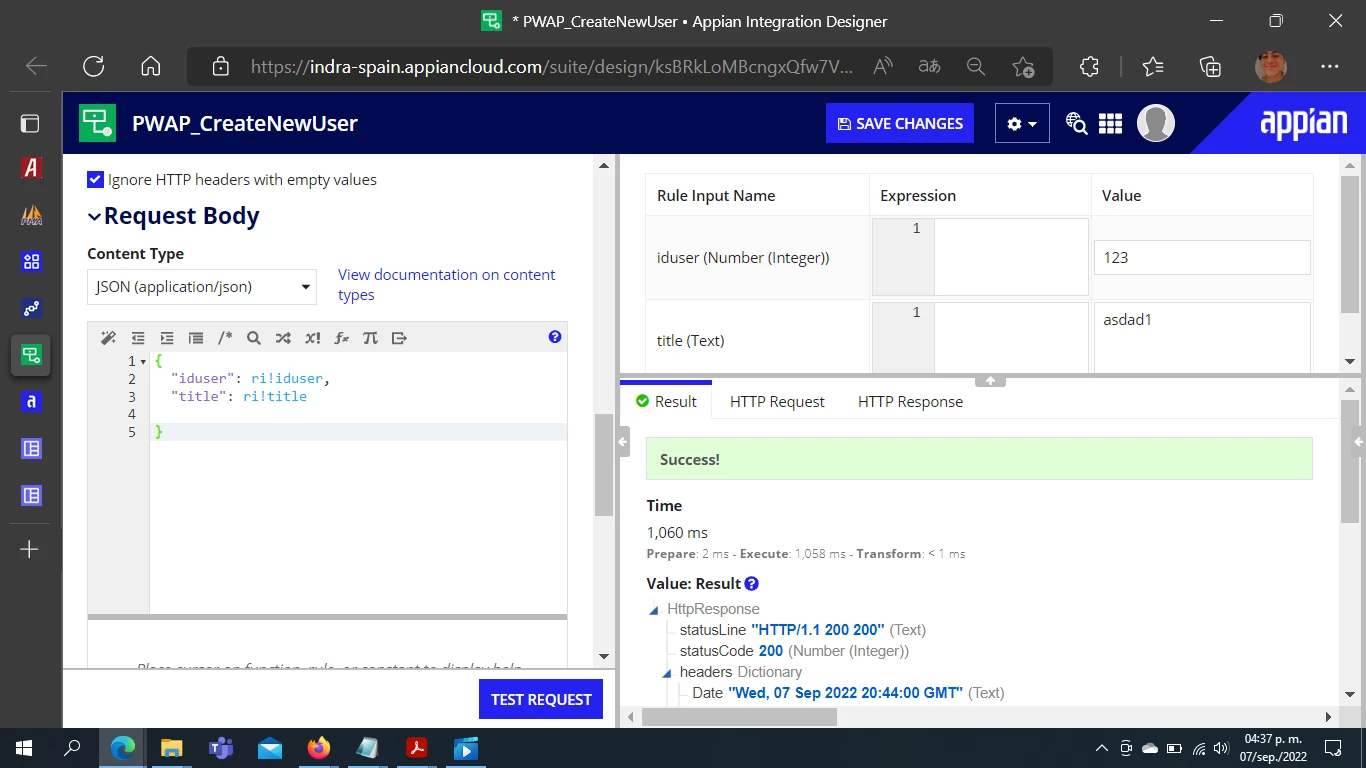The width and height of the screenshot is (1366, 768).
Task: Click the collapse arrow on left pane divider
Action: click(x=623, y=441)
